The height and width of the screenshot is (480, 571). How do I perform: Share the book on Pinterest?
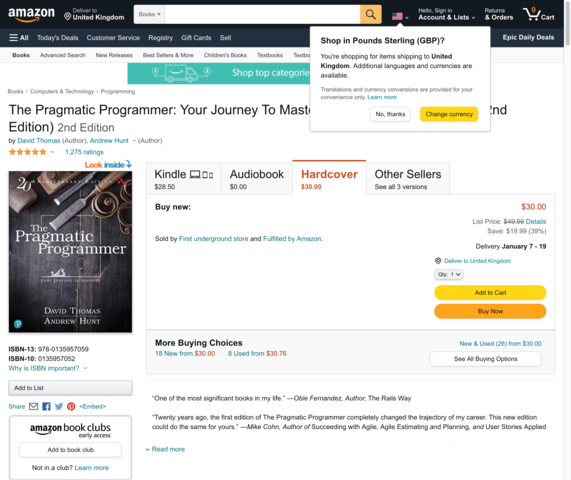pyautogui.click(x=71, y=406)
